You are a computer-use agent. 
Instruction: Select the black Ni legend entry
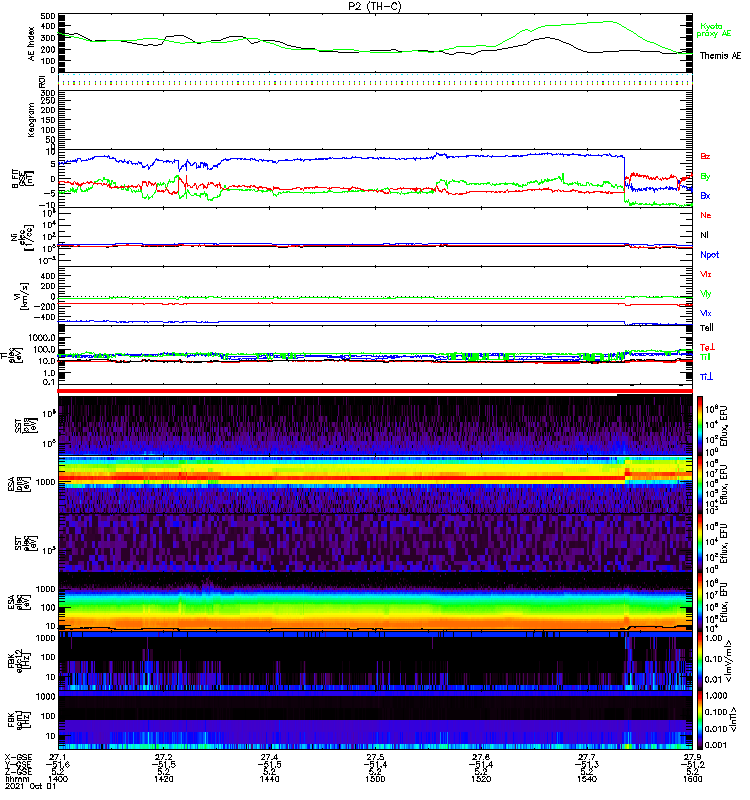point(704,235)
